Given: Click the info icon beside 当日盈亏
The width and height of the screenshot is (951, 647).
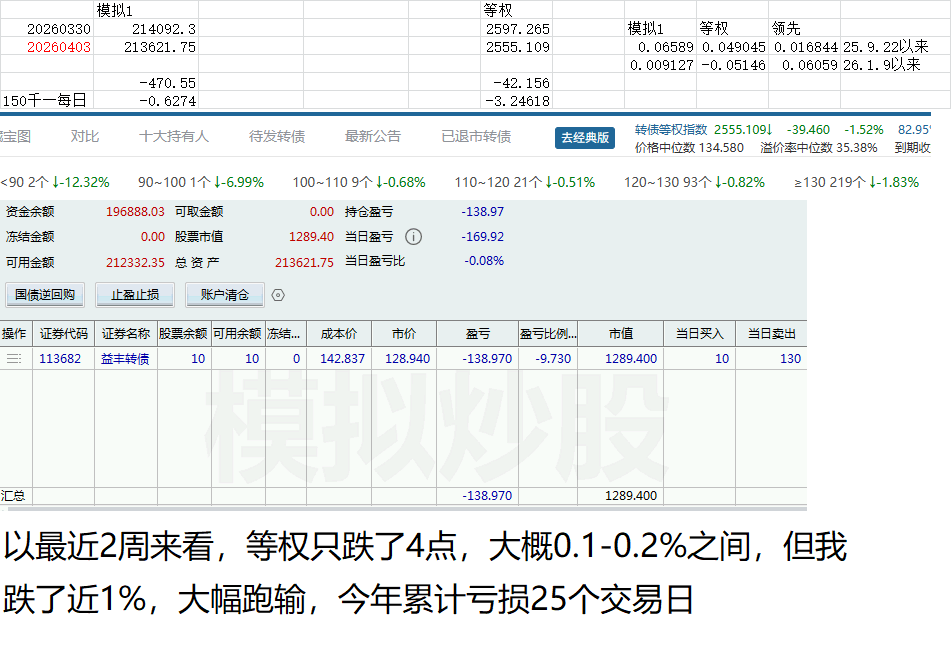Looking at the screenshot, I should pos(413,237).
